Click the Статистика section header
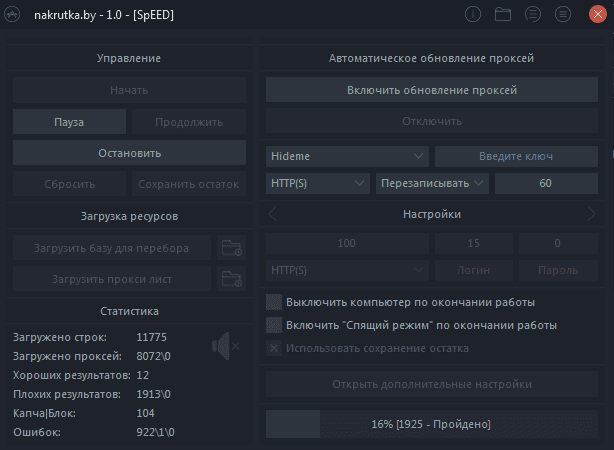The image size is (614, 450). 129,311
